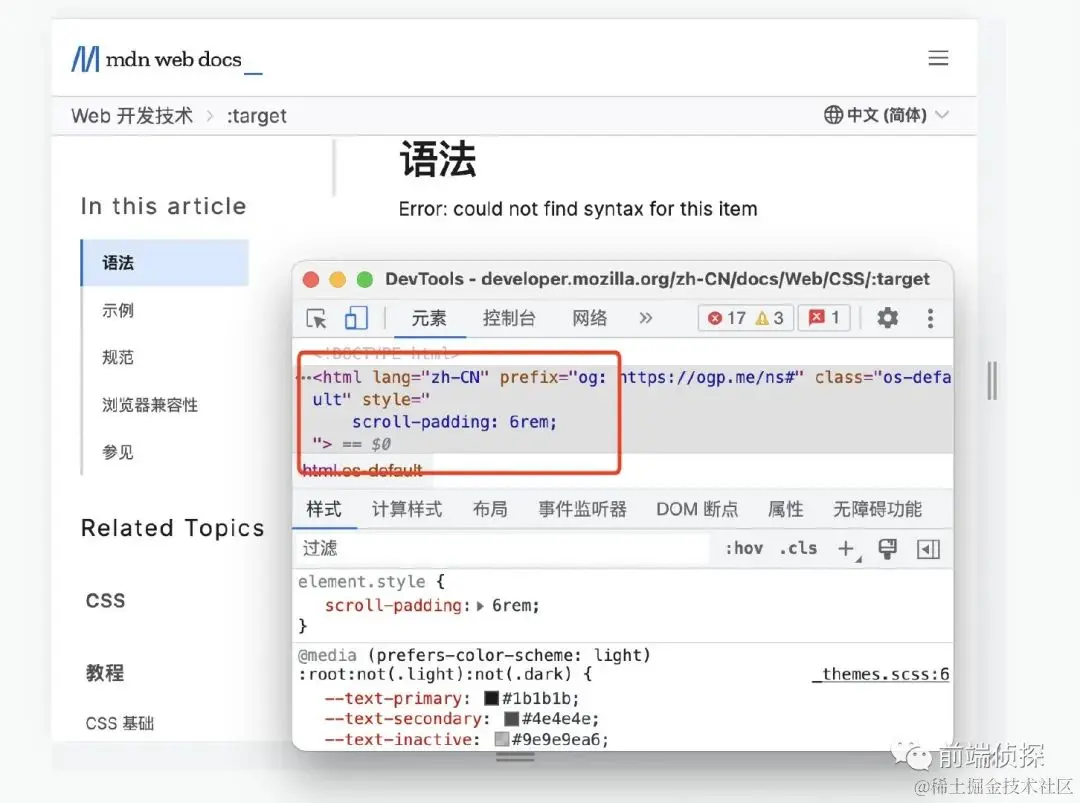Image resolution: width=1080 pixels, height=803 pixels.
Task: Toggle the computed styles sidebar icon
Action: pyautogui.click(x=928, y=549)
